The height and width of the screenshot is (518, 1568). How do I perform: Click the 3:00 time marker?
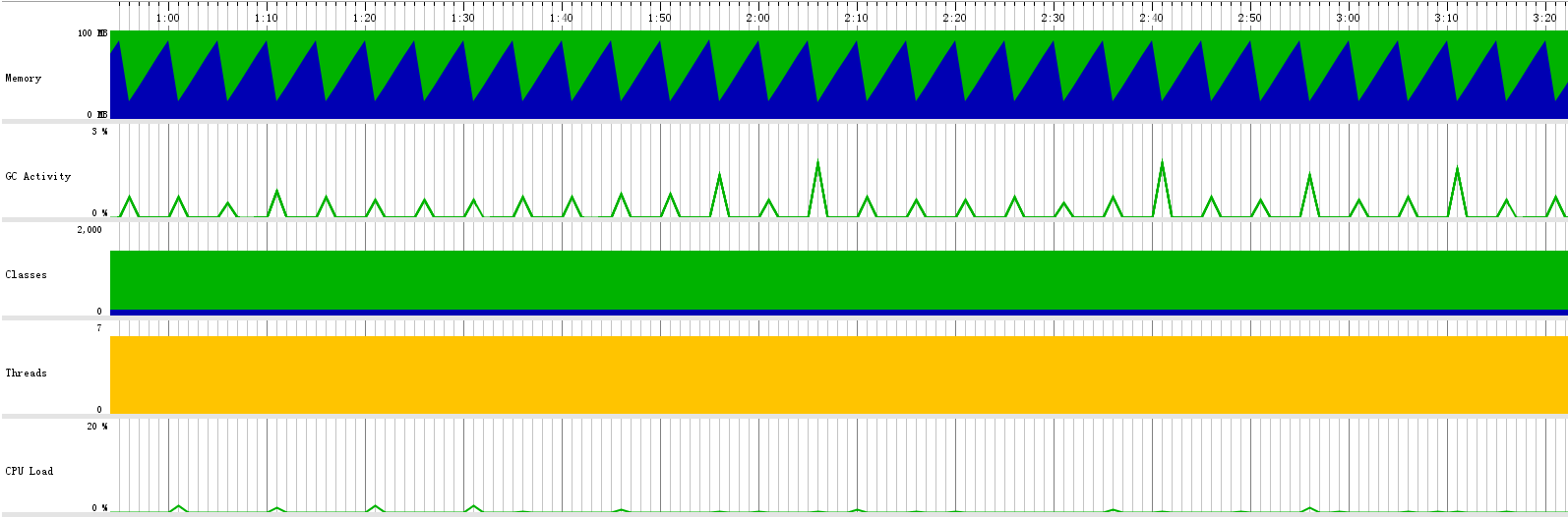[x=1349, y=18]
